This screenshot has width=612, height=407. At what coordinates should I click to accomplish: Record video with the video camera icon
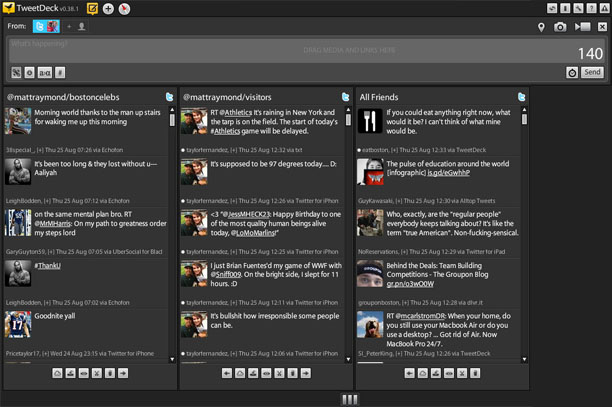[582, 27]
